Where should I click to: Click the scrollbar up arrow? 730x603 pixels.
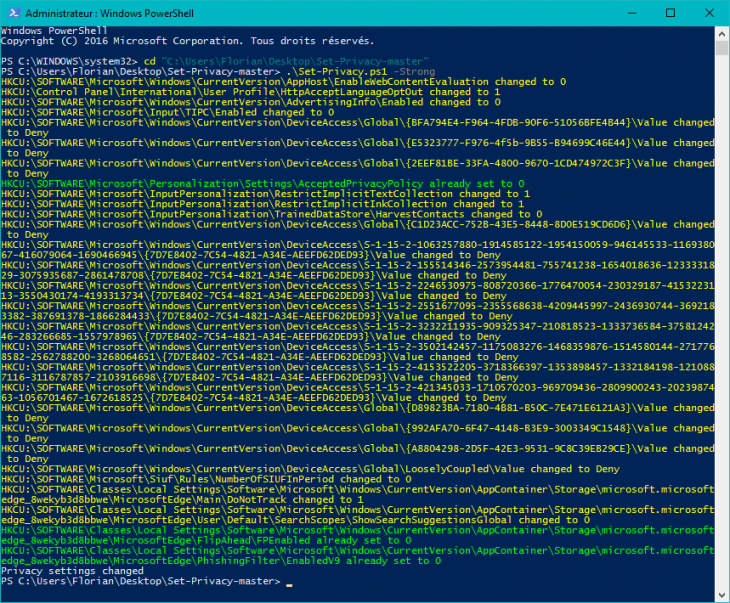[722, 34]
